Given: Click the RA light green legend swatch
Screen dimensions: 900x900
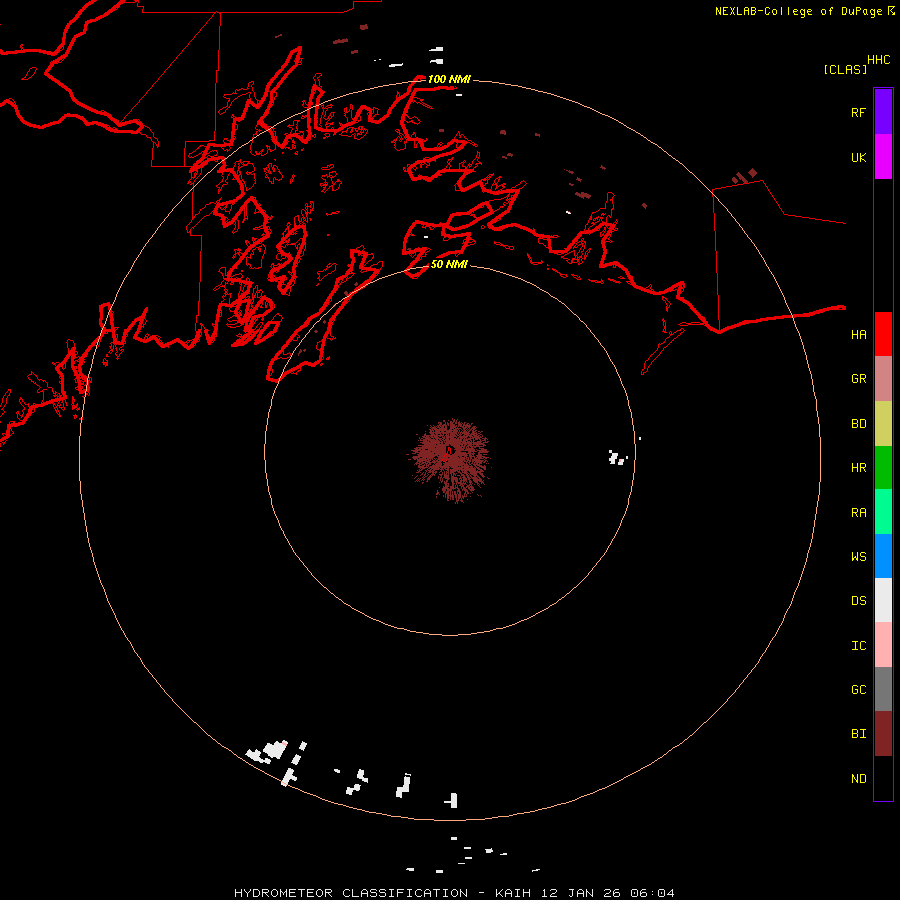Looking at the screenshot, I should click(883, 512).
